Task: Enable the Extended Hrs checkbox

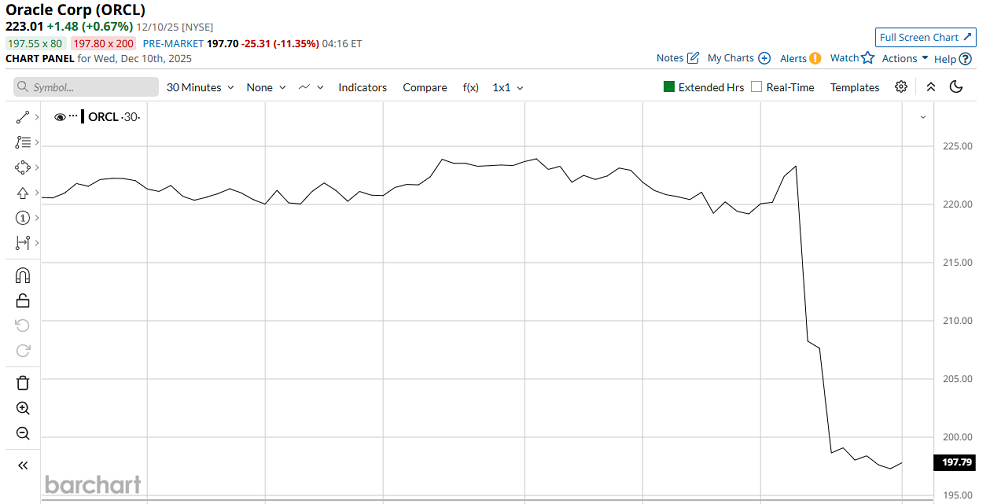Action: point(669,87)
